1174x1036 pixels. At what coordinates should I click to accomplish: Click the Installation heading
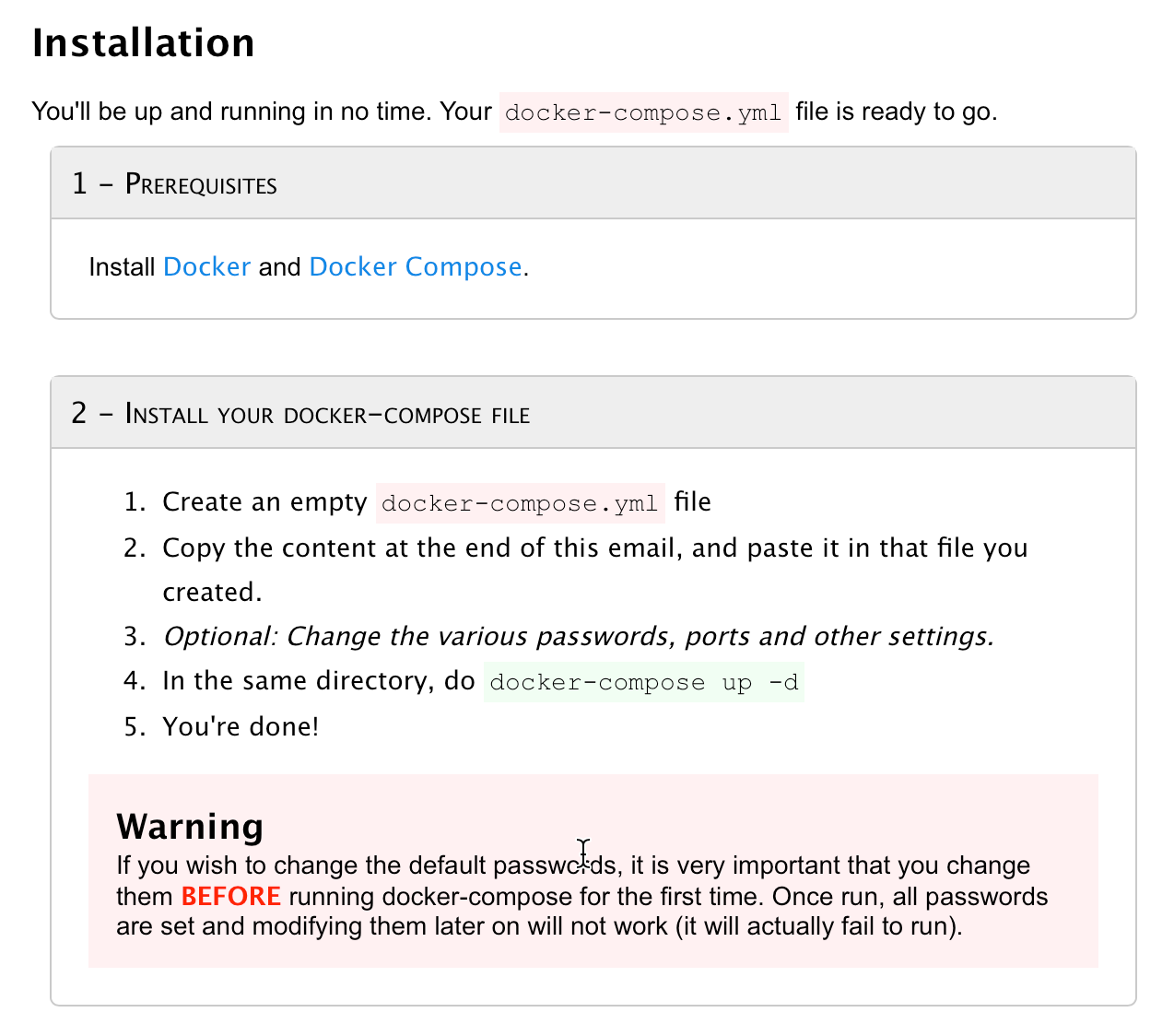coord(144,43)
